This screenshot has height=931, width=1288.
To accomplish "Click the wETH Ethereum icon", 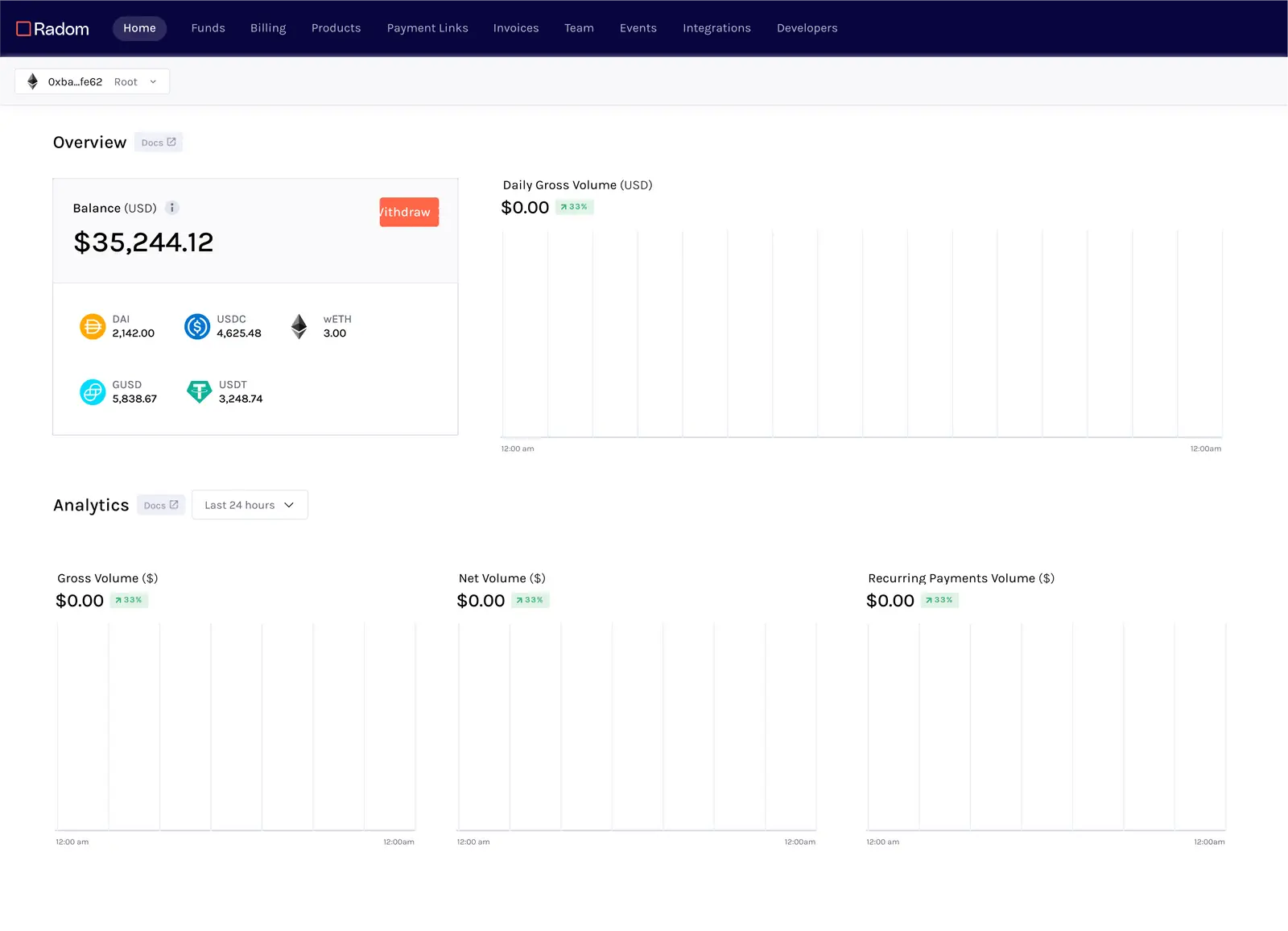I will 299,327.
